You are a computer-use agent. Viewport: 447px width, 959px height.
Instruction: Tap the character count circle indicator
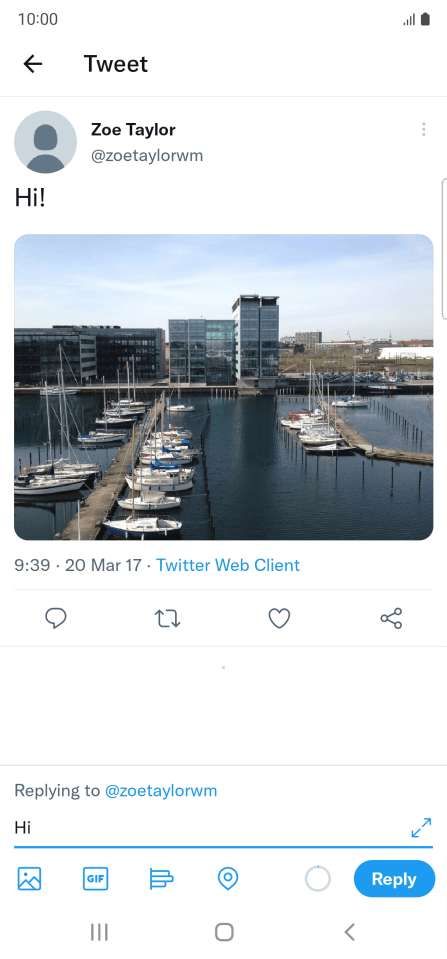click(318, 879)
